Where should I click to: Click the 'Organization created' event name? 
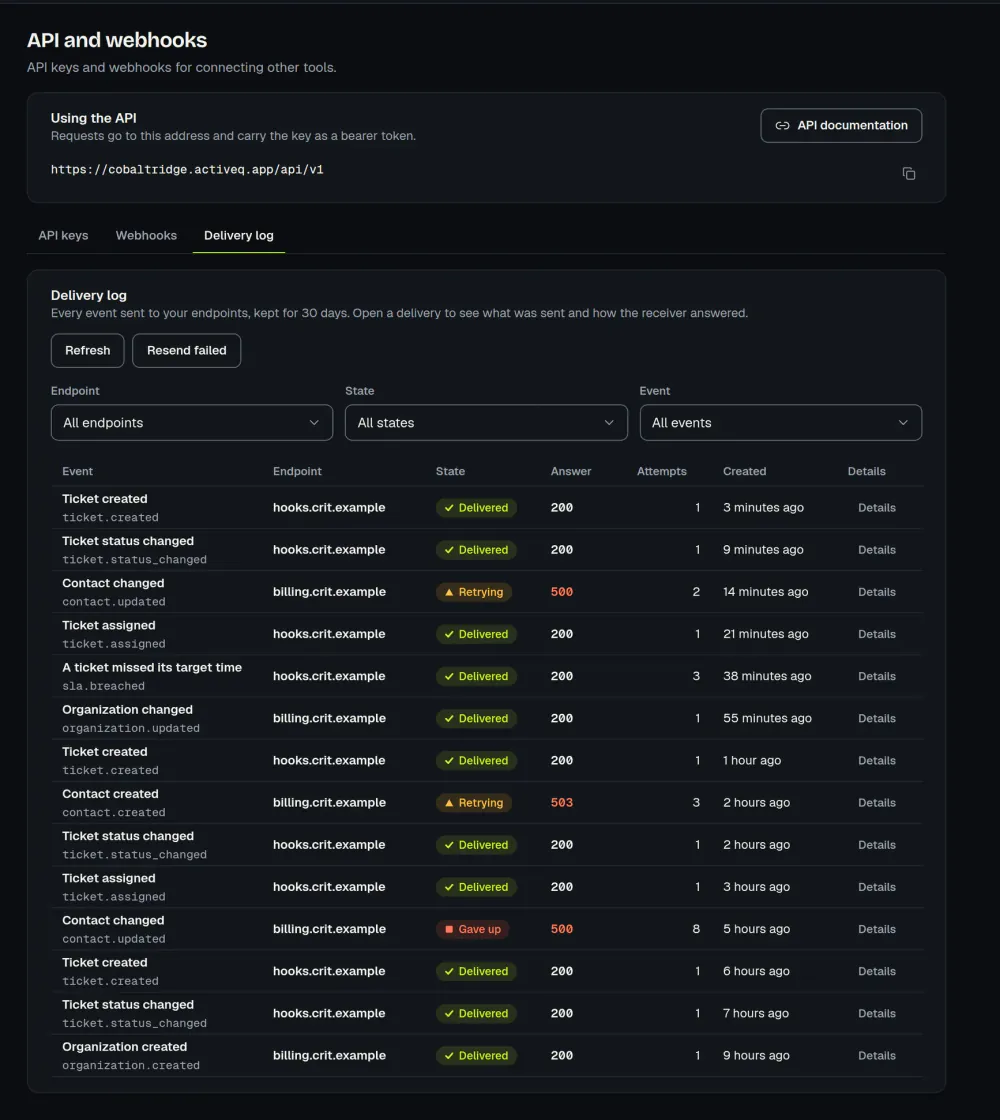coord(124,1047)
